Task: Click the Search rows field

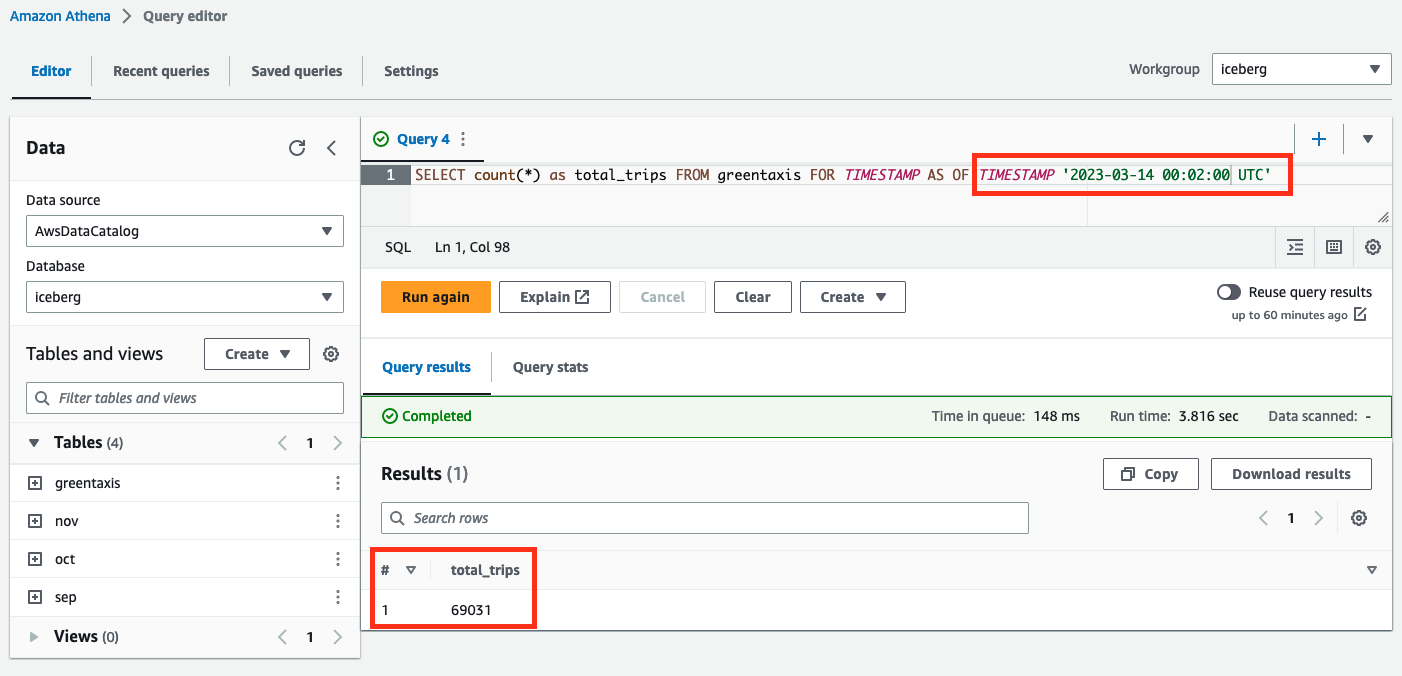Action: [704, 518]
